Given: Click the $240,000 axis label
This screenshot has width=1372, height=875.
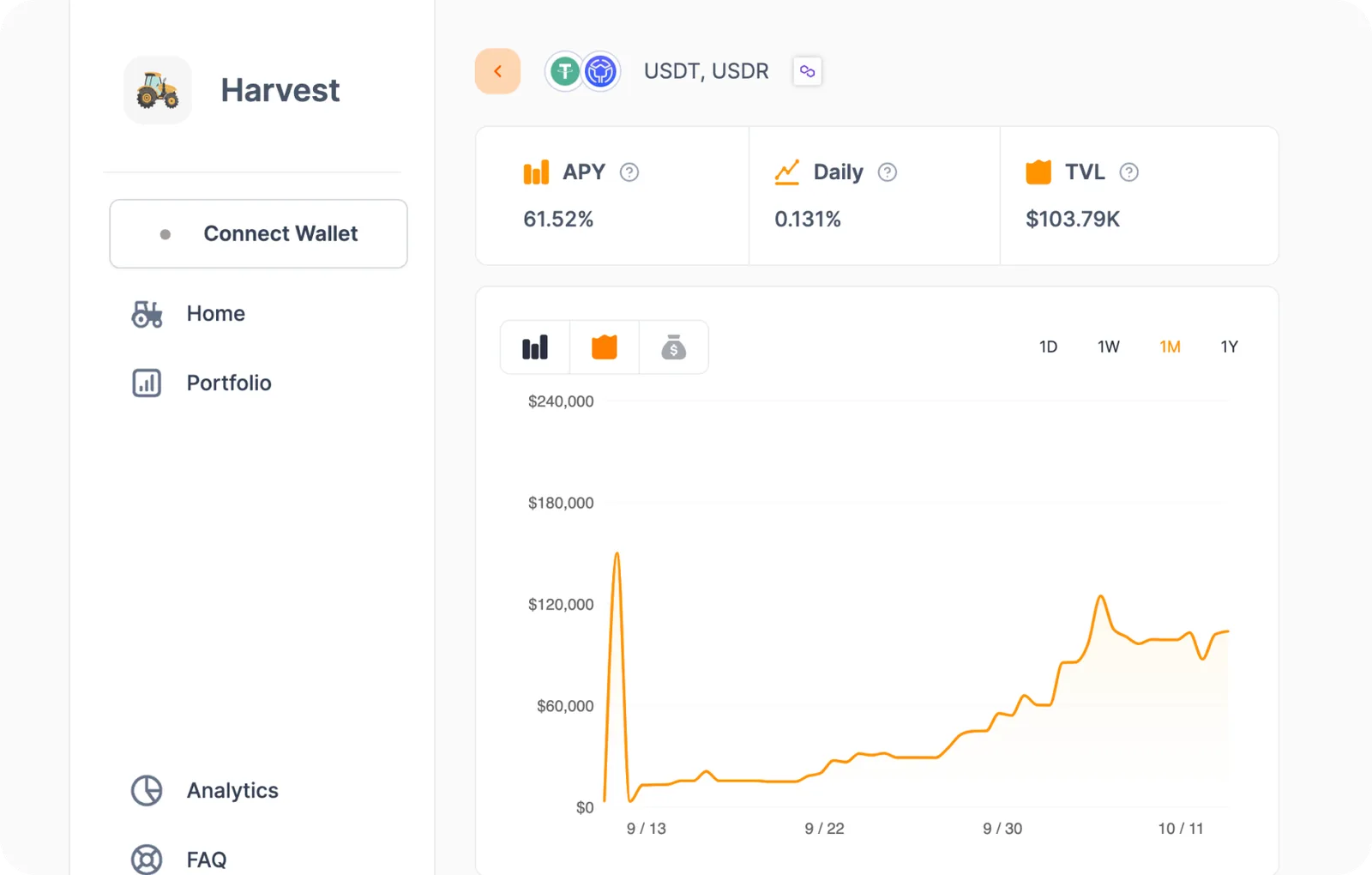Looking at the screenshot, I should (x=561, y=401).
